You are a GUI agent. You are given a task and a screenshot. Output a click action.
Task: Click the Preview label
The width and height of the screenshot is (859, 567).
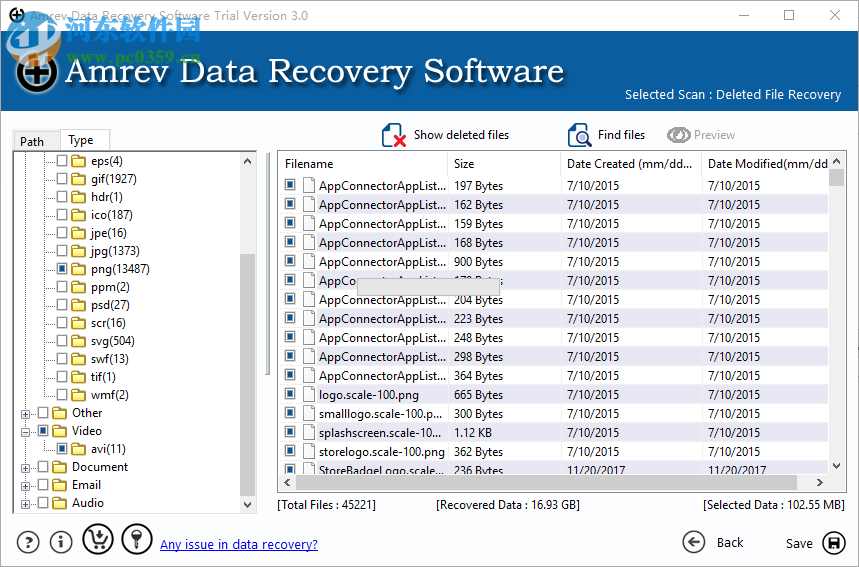pos(714,135)
